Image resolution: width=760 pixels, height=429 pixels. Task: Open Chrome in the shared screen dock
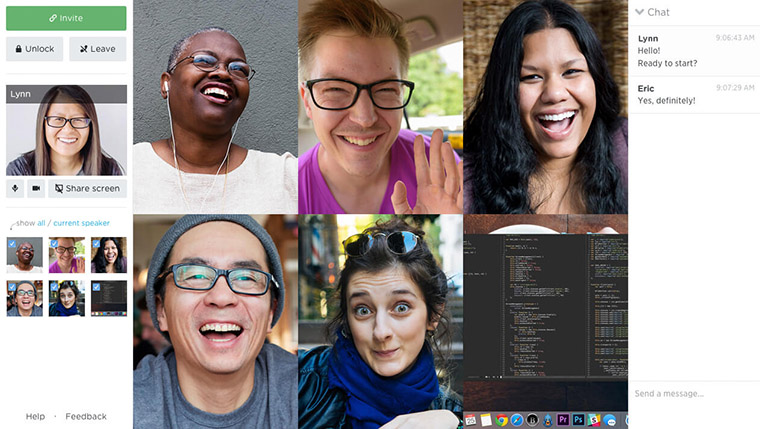click(502, 420)
